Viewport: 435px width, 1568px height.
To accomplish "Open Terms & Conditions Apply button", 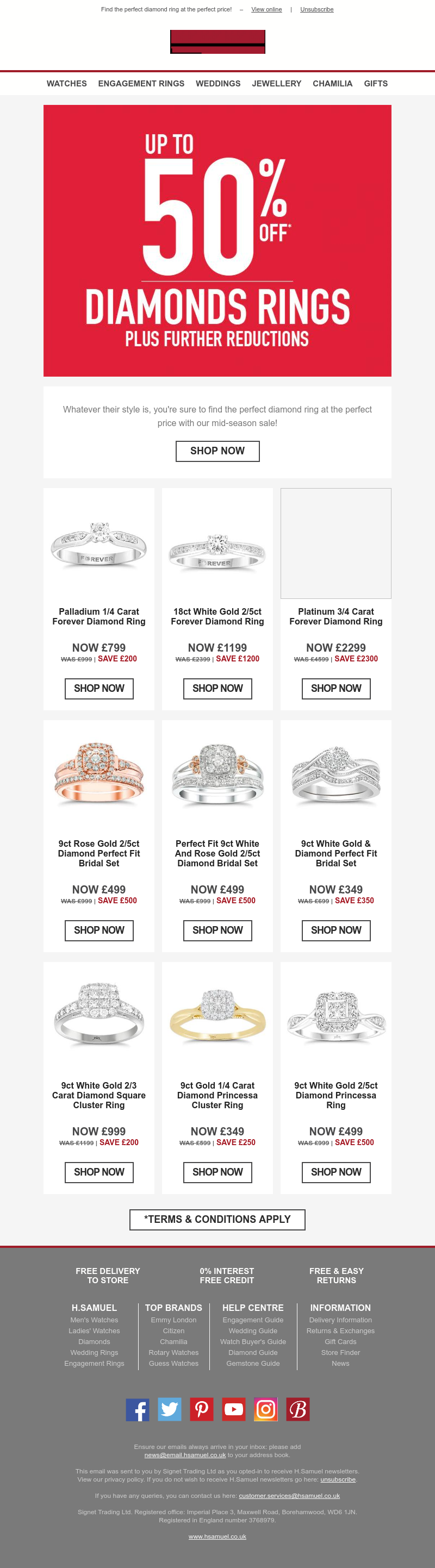I will click(x=217, y=1219).
